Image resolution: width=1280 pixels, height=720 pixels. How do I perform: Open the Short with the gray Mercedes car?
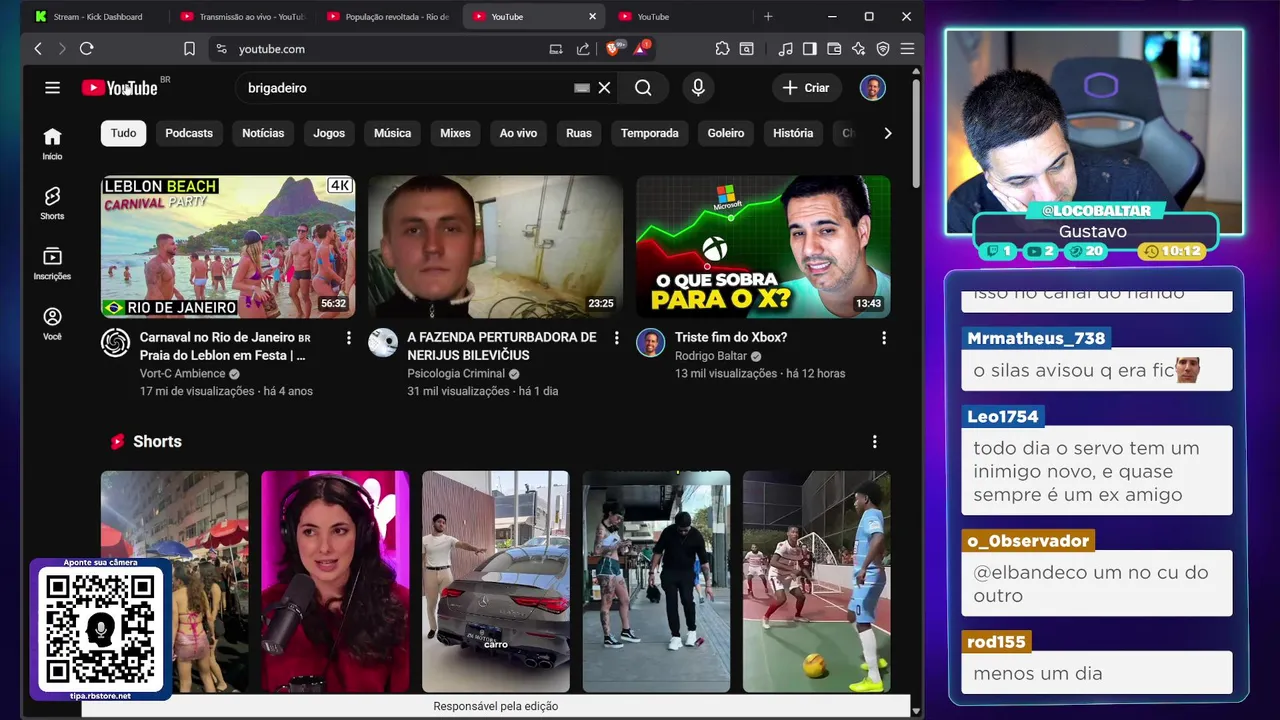click(x=495, y=582)
